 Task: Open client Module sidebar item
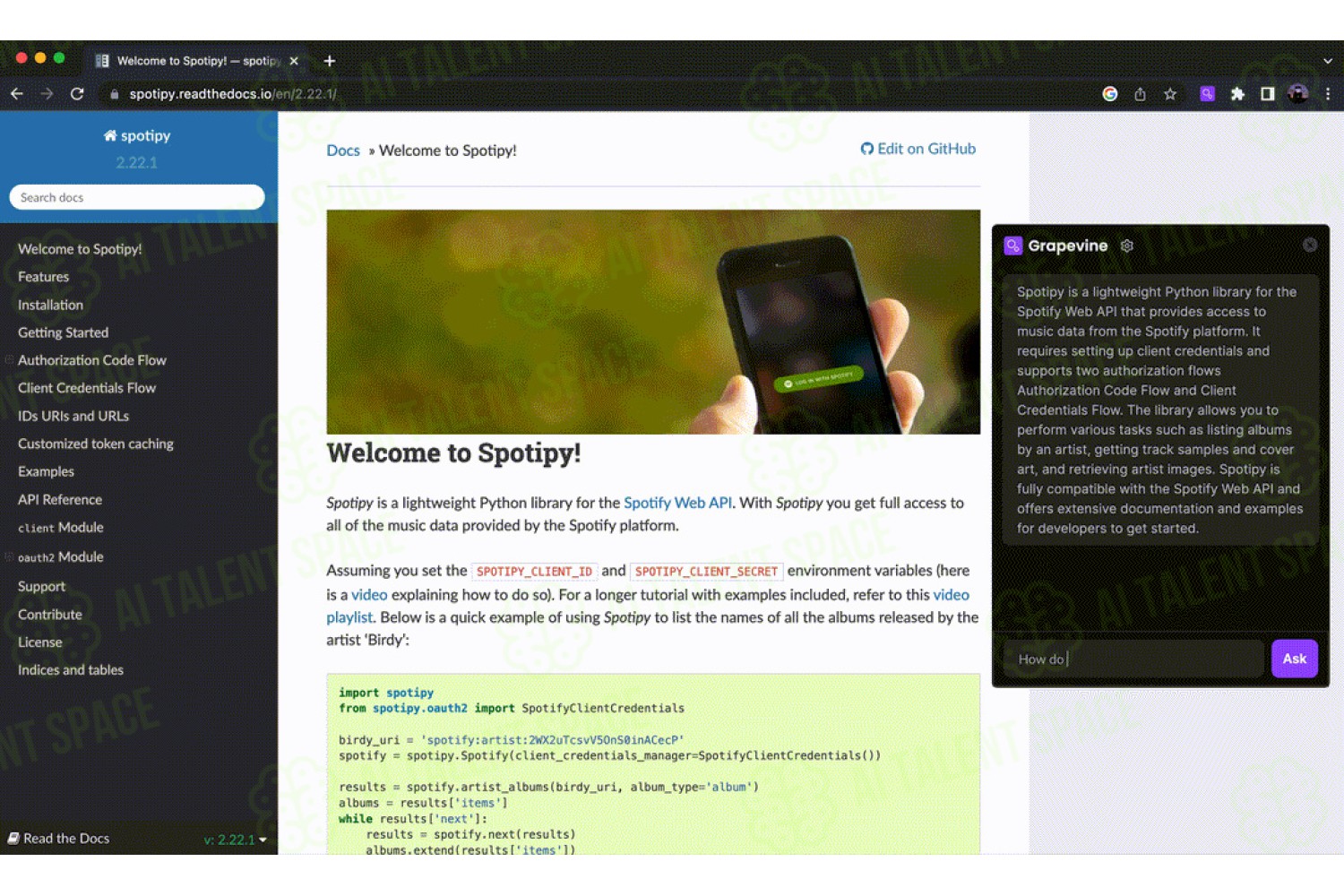coord(61,528)
